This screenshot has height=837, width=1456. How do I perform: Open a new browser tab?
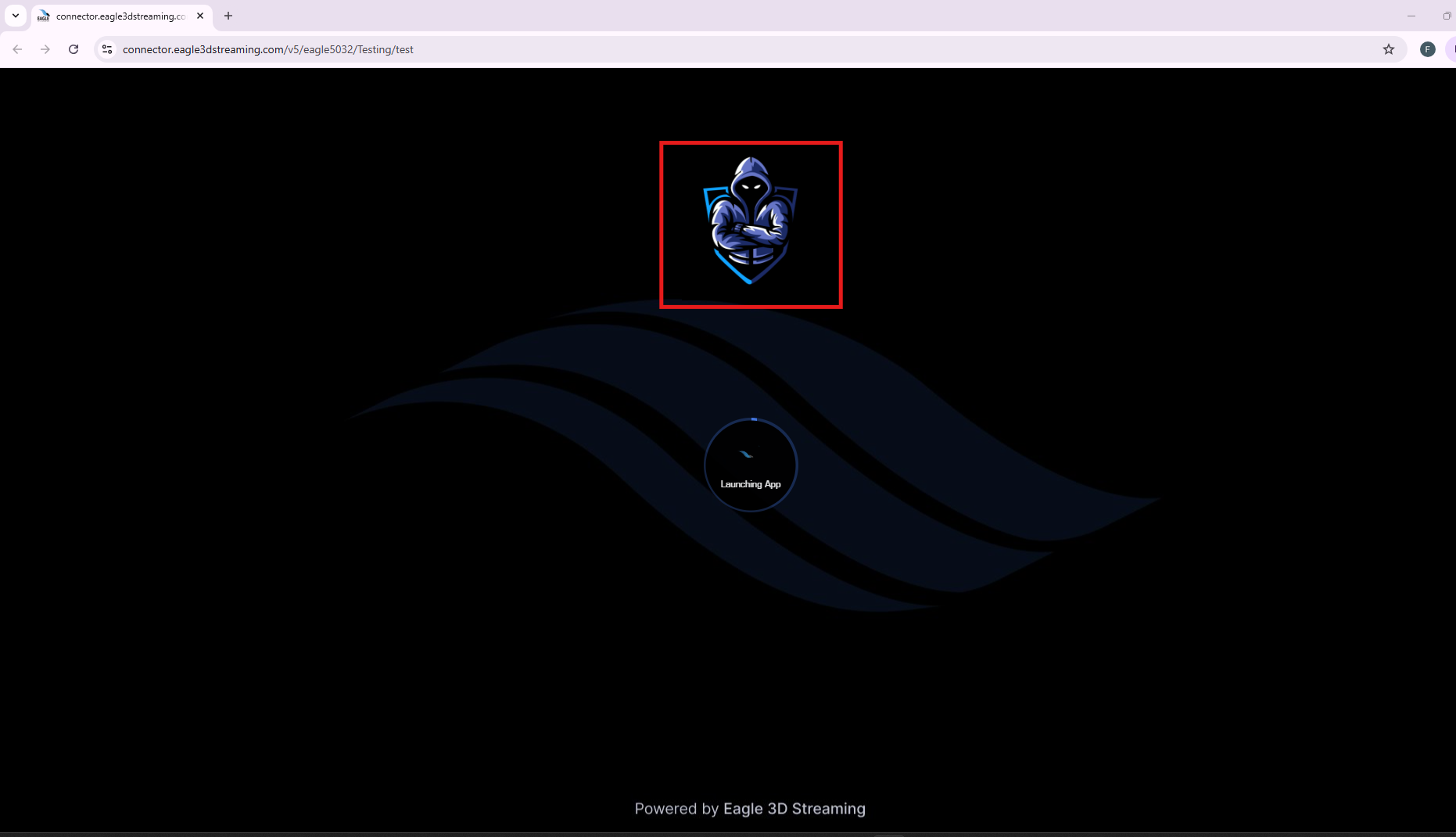228,16
